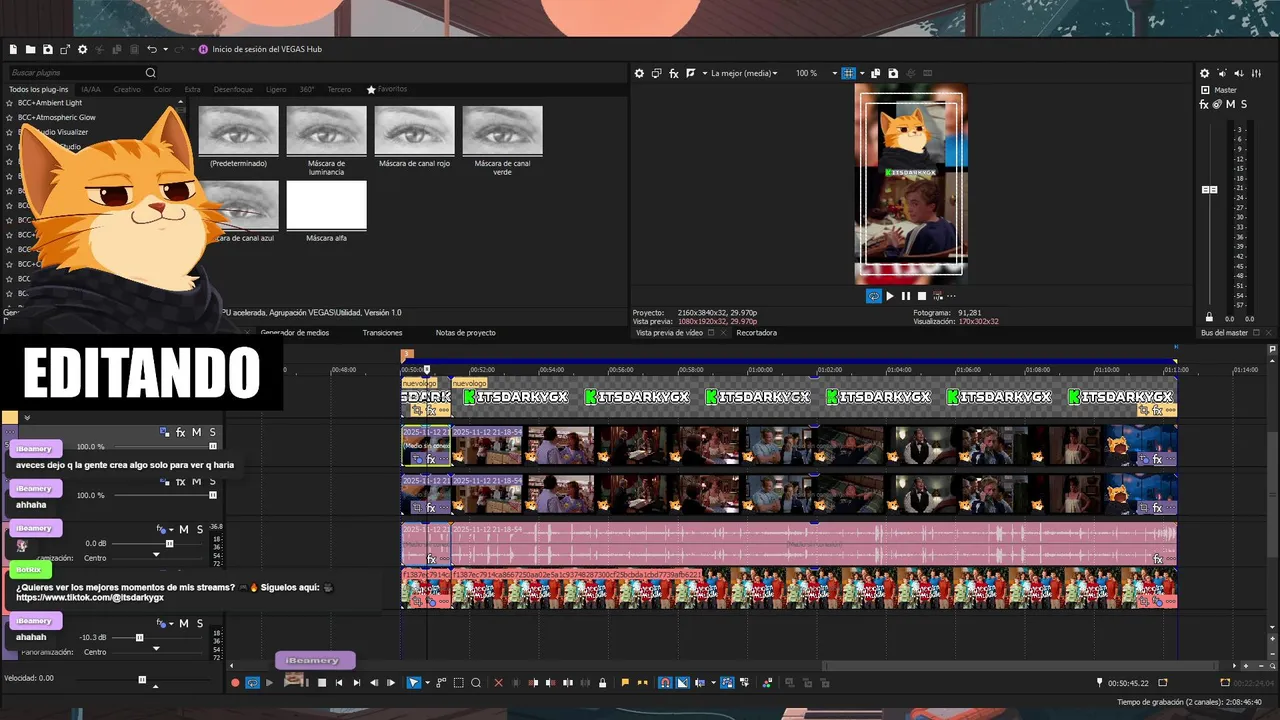The height and width of the screenshot is (720, 1280).
Task: Open track fx on first video track
Action: point(180,432)
